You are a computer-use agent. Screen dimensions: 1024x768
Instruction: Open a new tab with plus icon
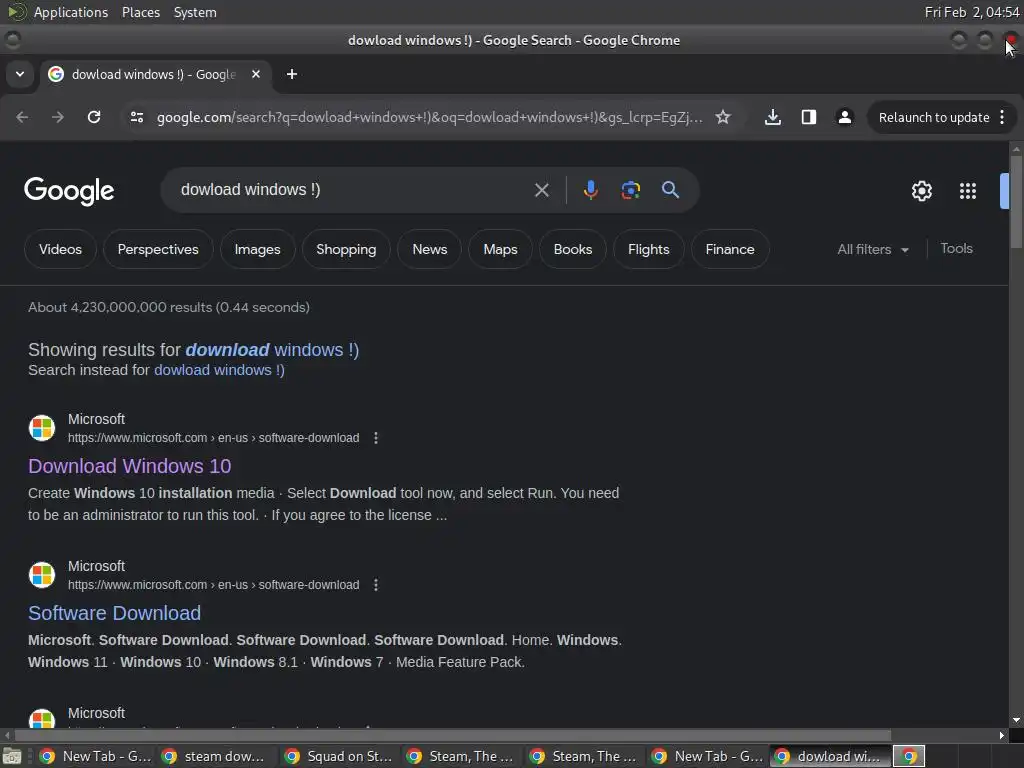point(292,74)
